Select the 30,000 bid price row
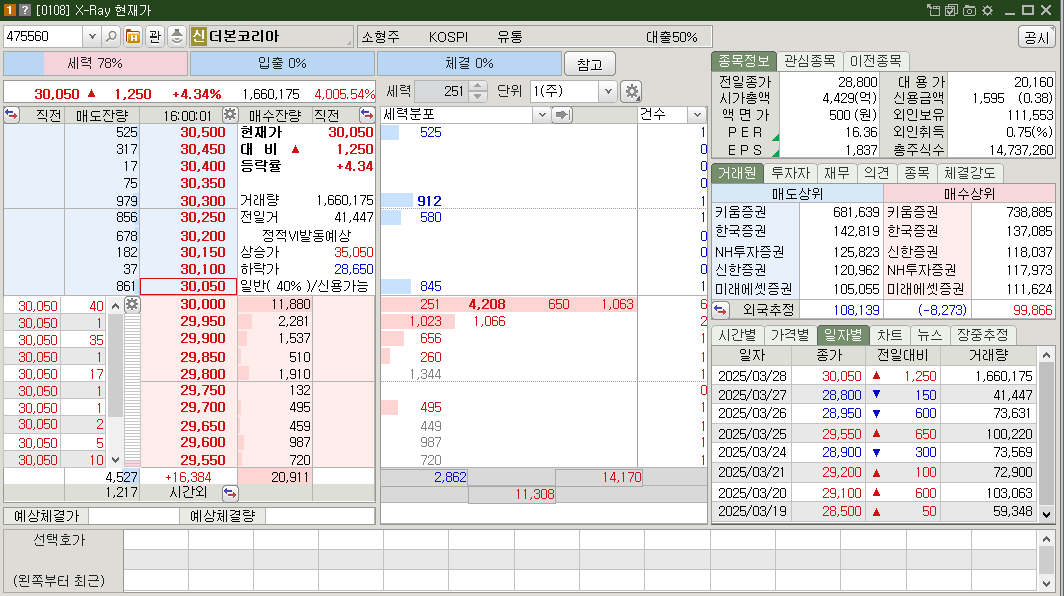This screenshot has height=596, width=1064. (x=189, y=304)
